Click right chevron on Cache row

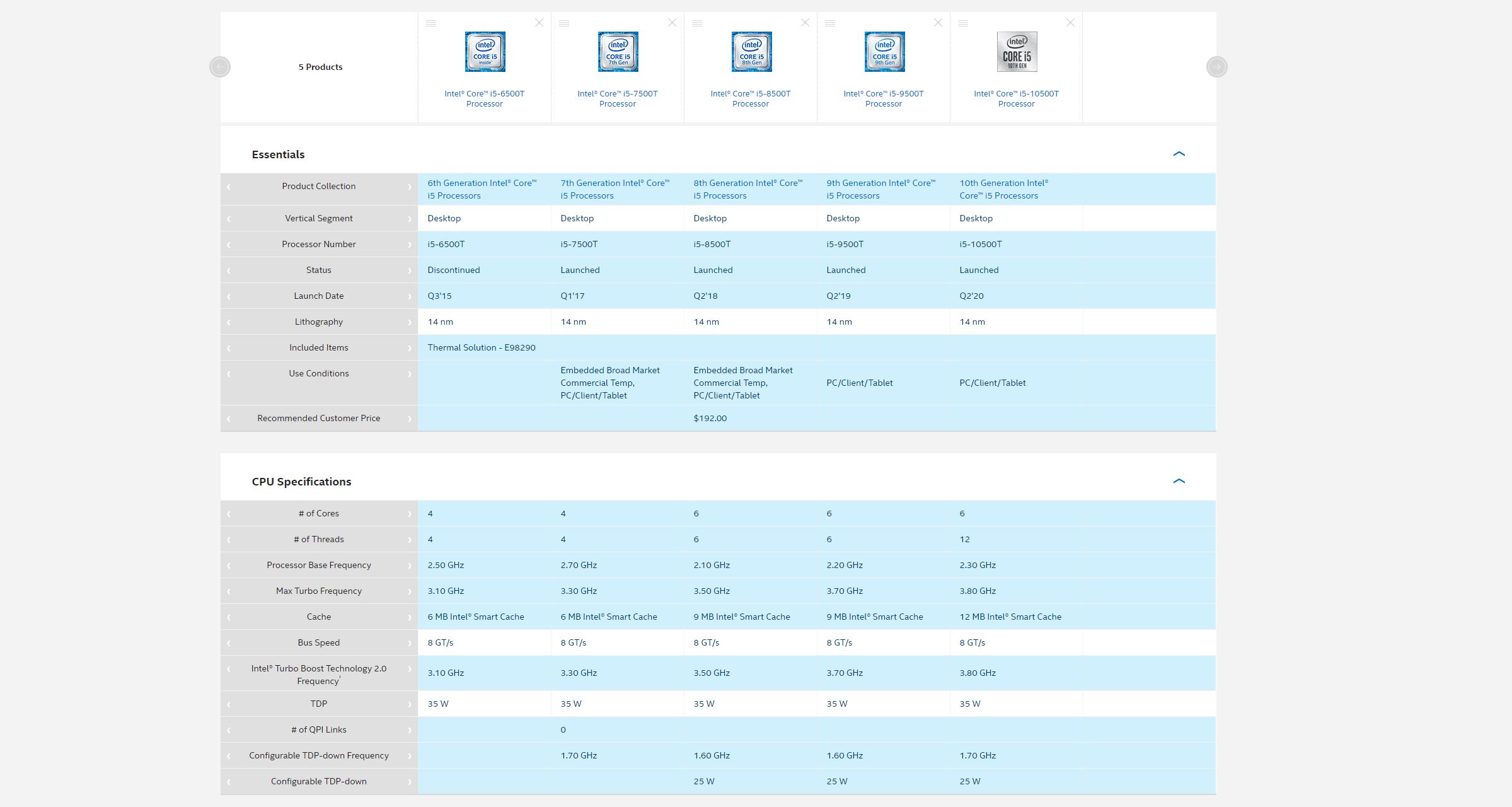410,617
